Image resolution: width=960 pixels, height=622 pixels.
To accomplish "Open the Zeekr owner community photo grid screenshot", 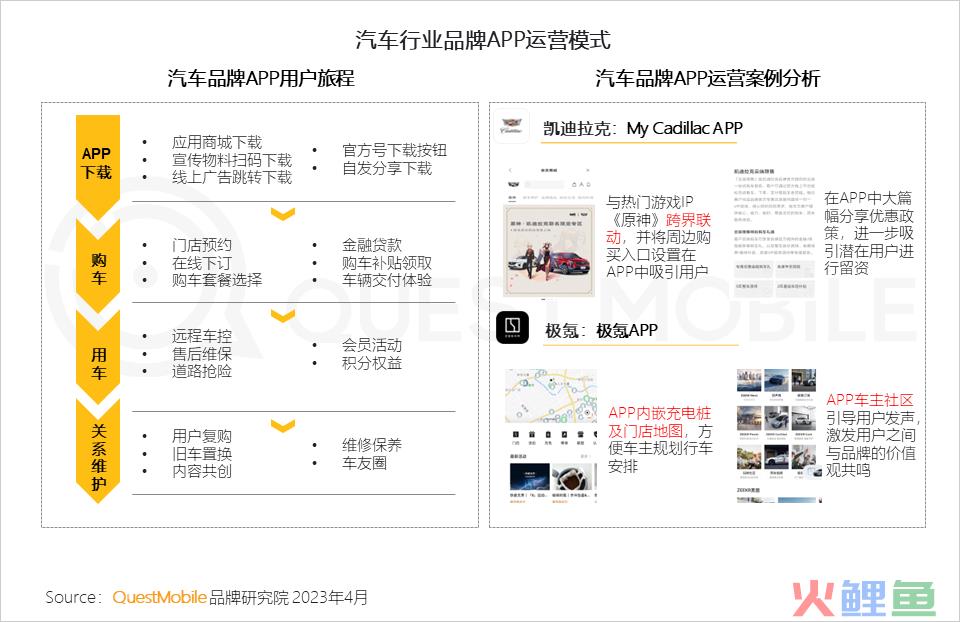I will coord(779,436).
